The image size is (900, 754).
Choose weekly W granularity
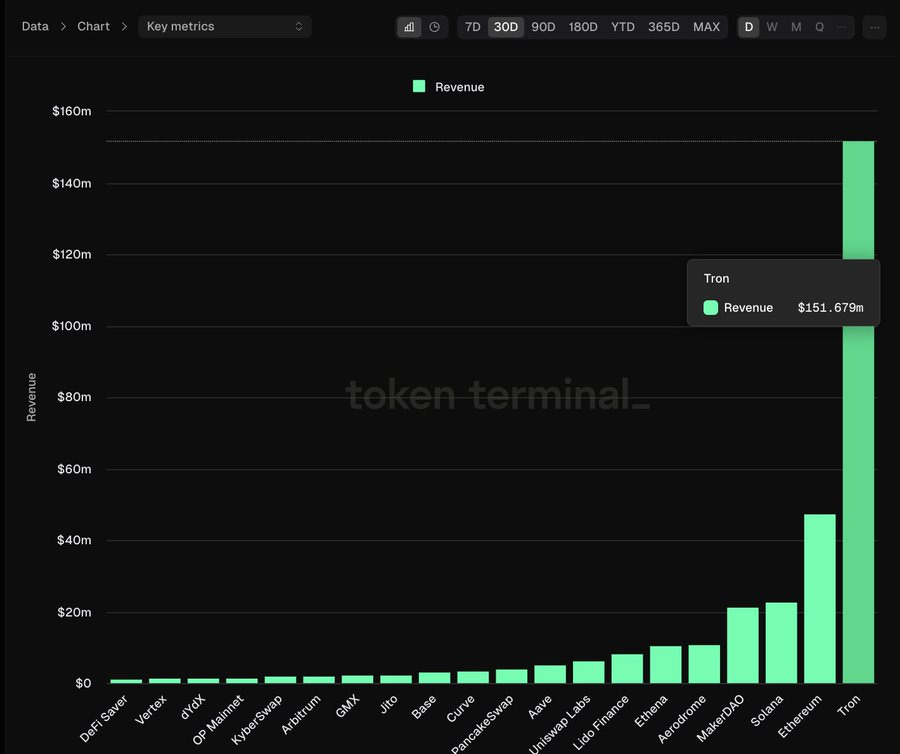(x=772, y=27)
